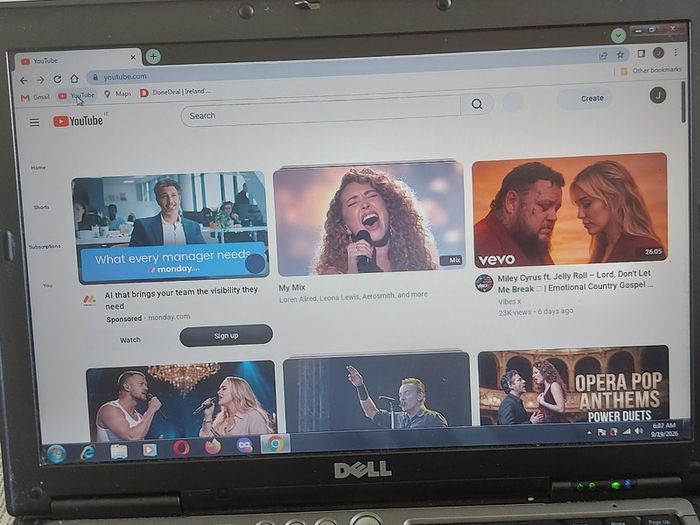Click the page vertical scrollbar
The height and width of the screenshot is (525, 700).
pos(683,103)
